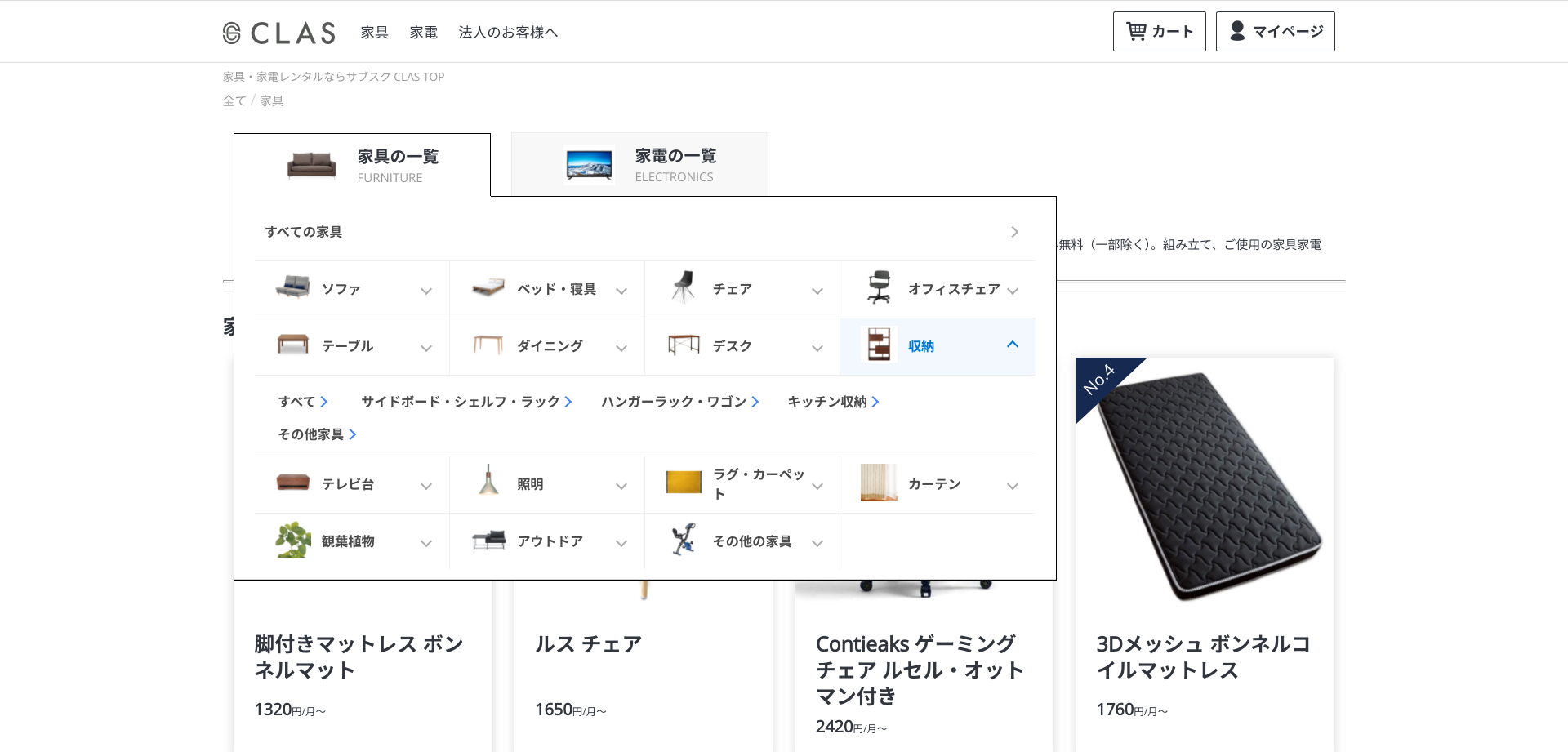
Task: Open 法人のお客様へ in top navigation
Action: tap(508, 33)
